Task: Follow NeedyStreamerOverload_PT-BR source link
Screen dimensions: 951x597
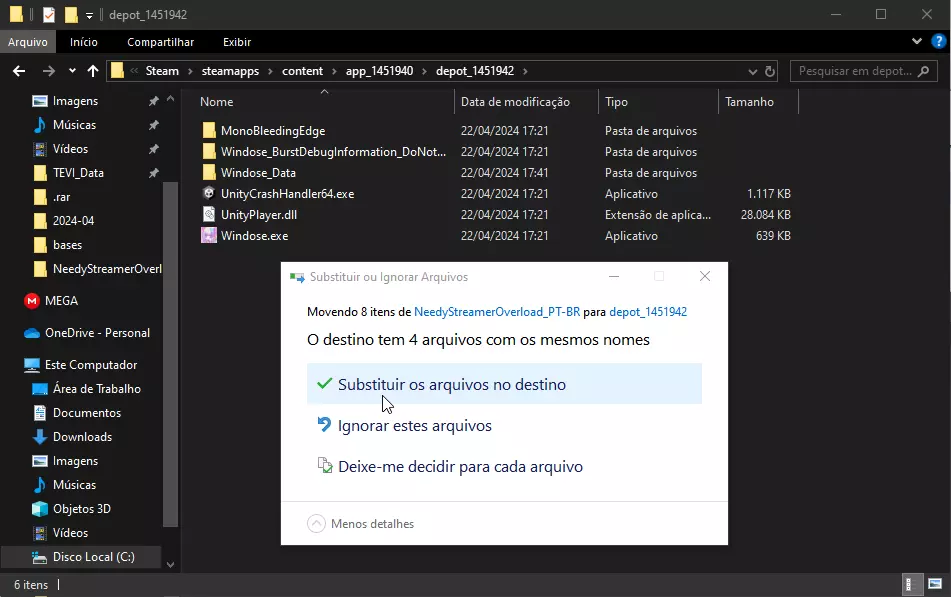Action: (497, 312)
